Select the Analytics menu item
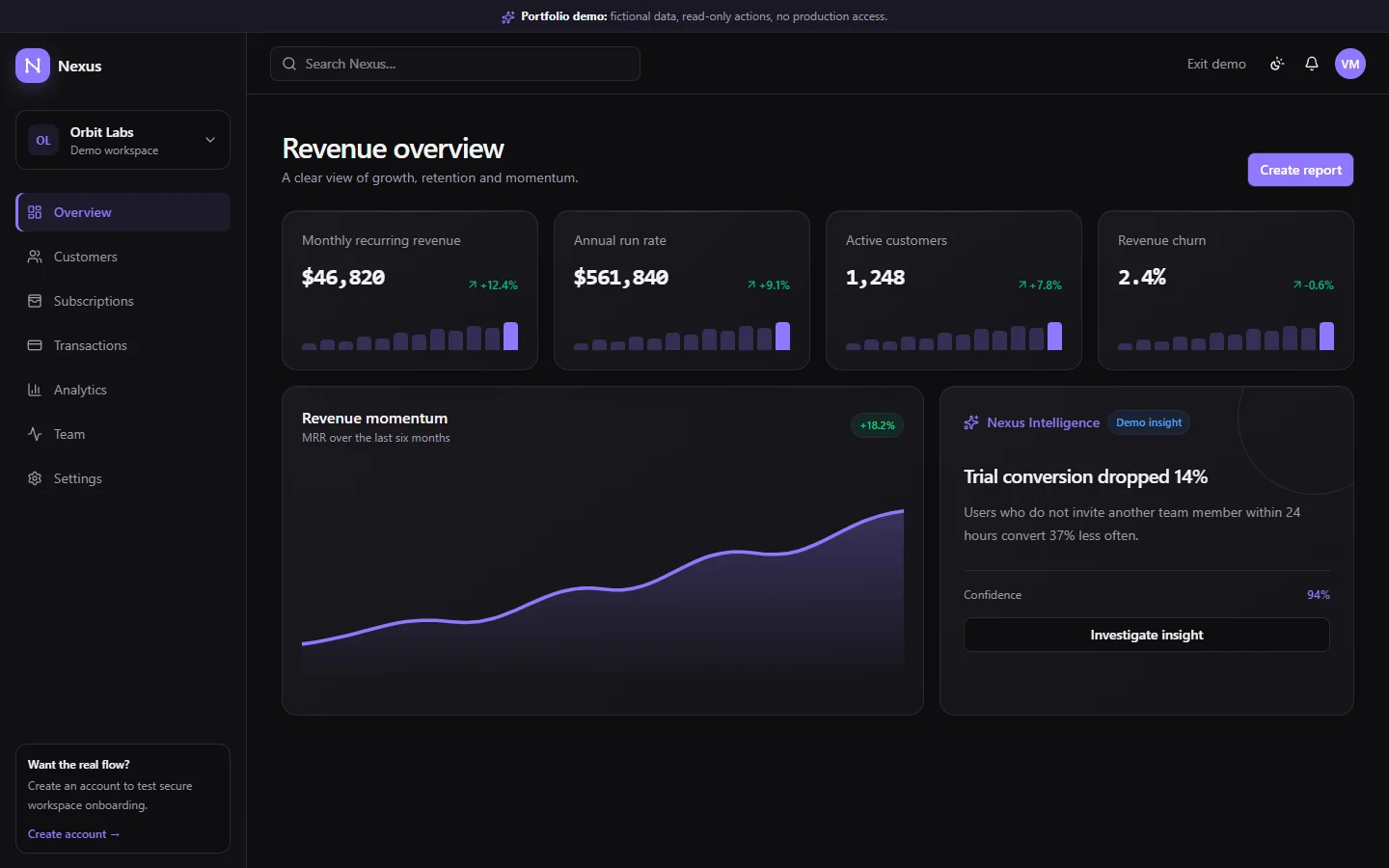1389x868 pixels. [123, 390]
